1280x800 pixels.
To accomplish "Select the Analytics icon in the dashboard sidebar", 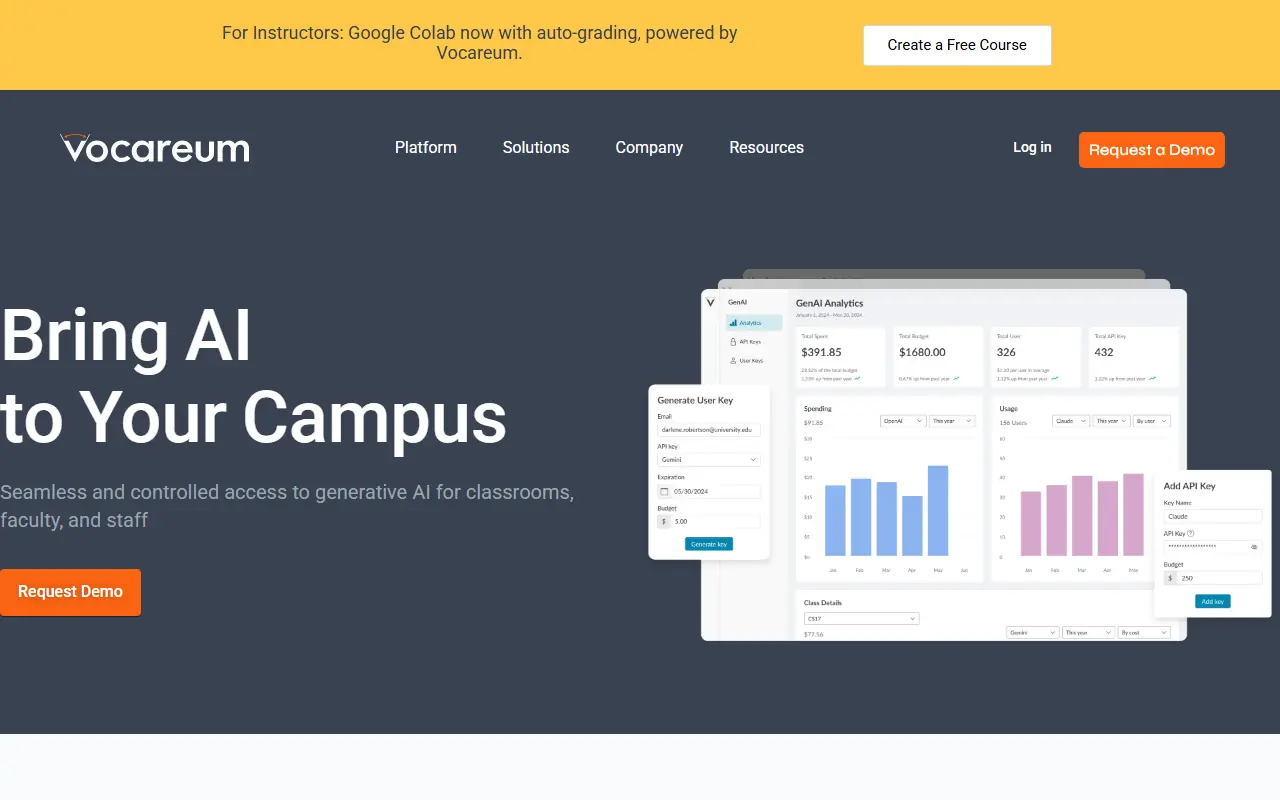I will [x=733, y=322].
